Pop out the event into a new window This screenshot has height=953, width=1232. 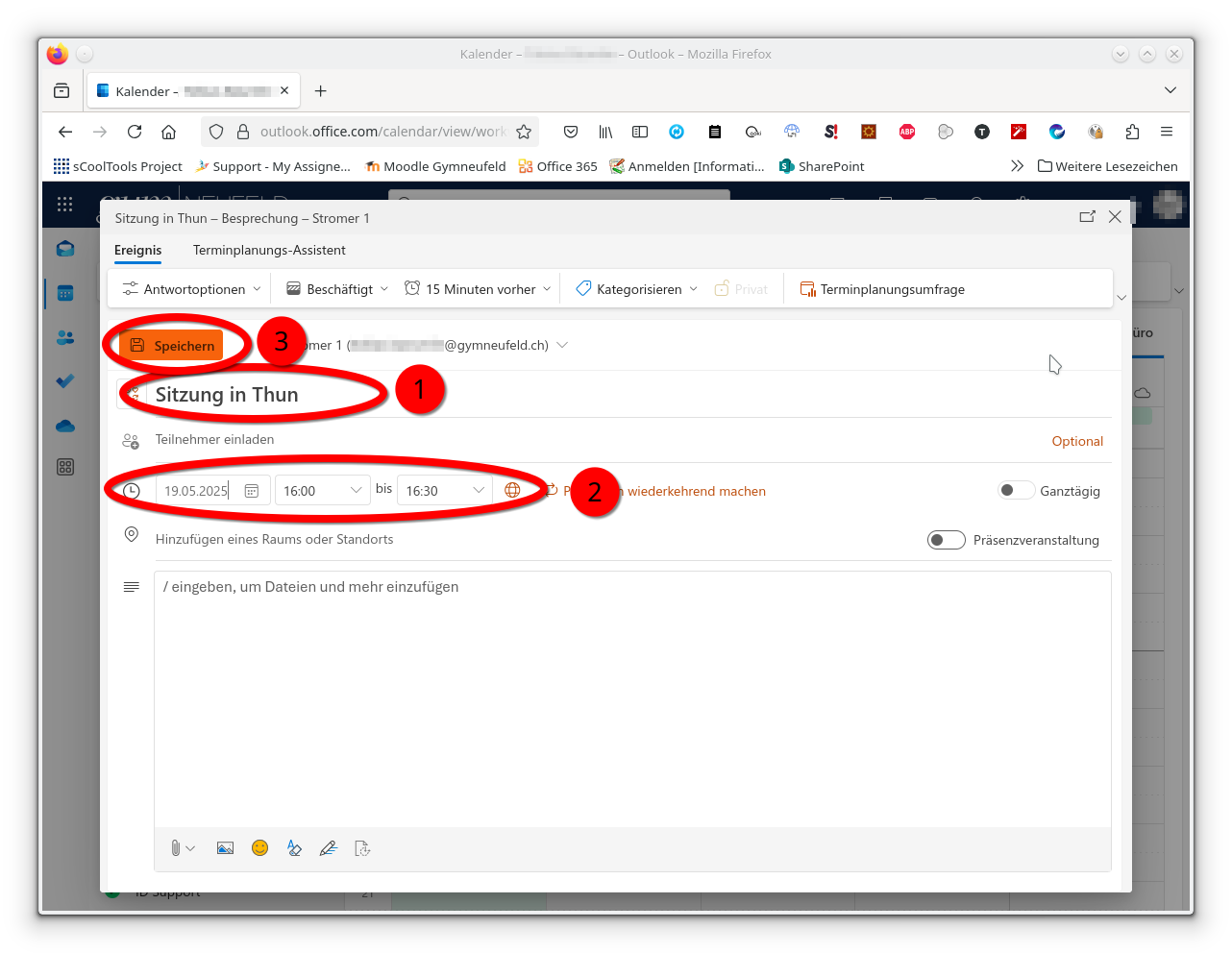point(1087,217)
